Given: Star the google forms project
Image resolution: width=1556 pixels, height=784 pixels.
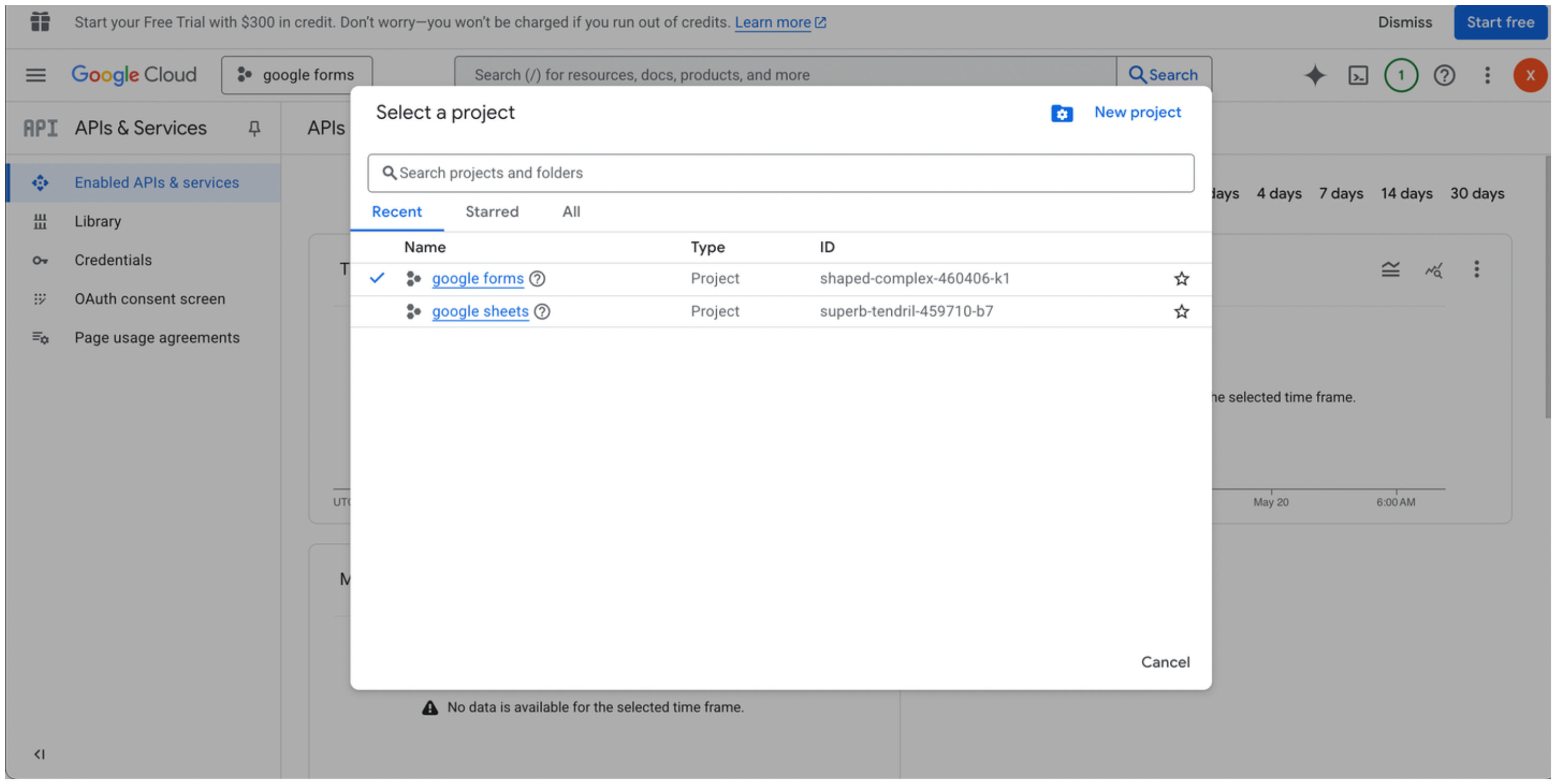Looking at the screenshot, I should click(x=1181, y=278).
